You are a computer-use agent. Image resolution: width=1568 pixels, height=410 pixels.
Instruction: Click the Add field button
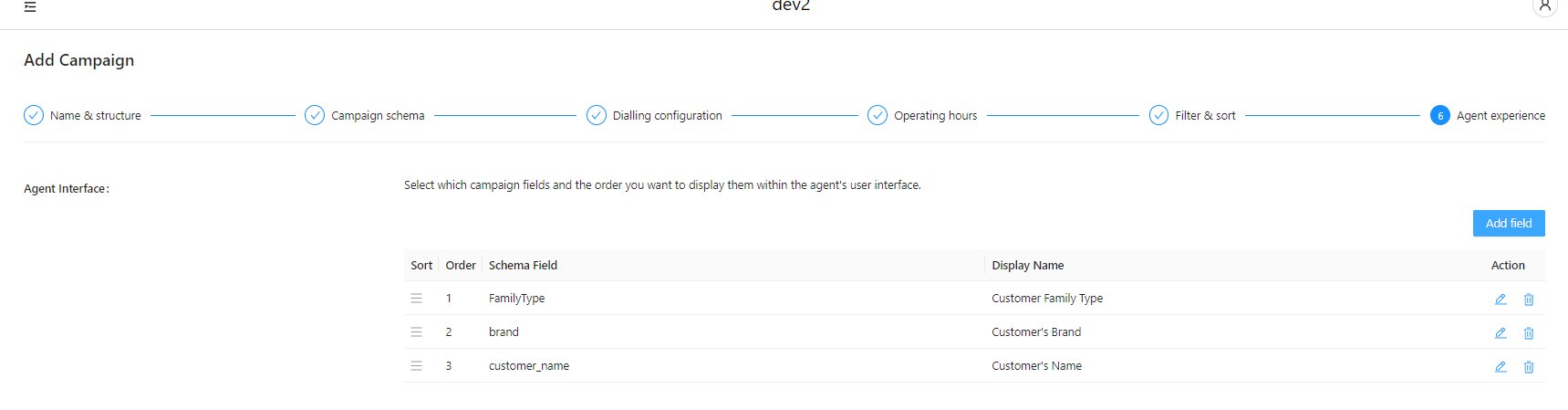click(x=1509, y=224)
